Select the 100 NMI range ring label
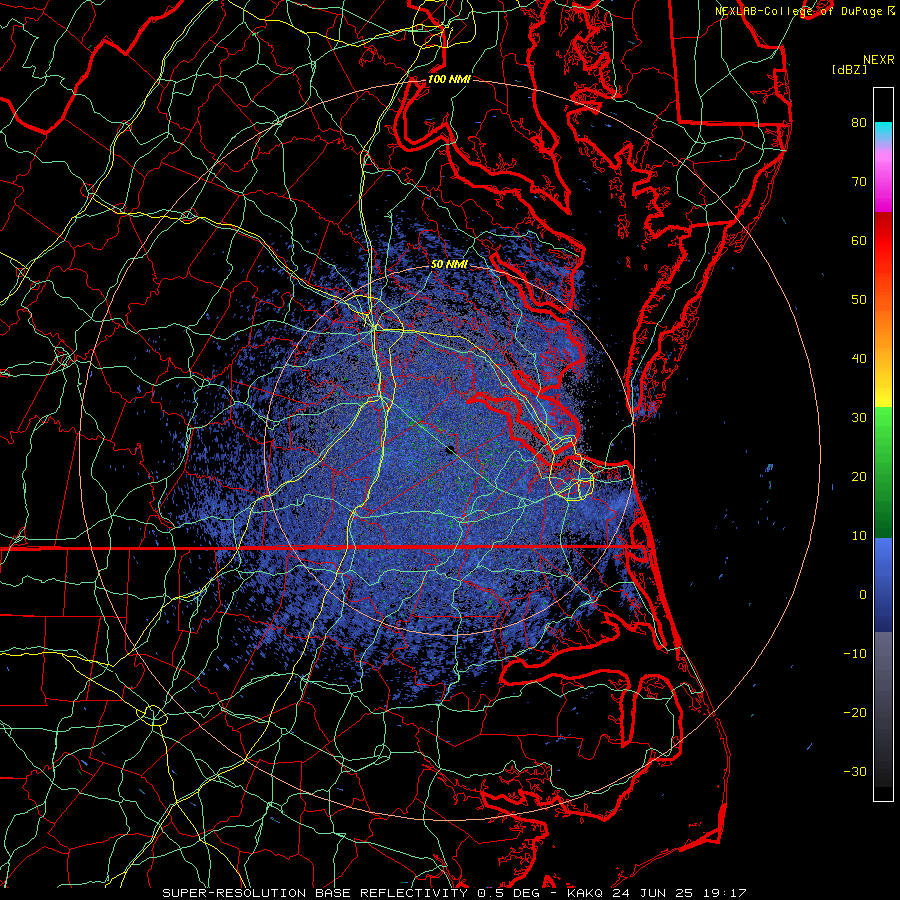 click(x=449, y=79)
